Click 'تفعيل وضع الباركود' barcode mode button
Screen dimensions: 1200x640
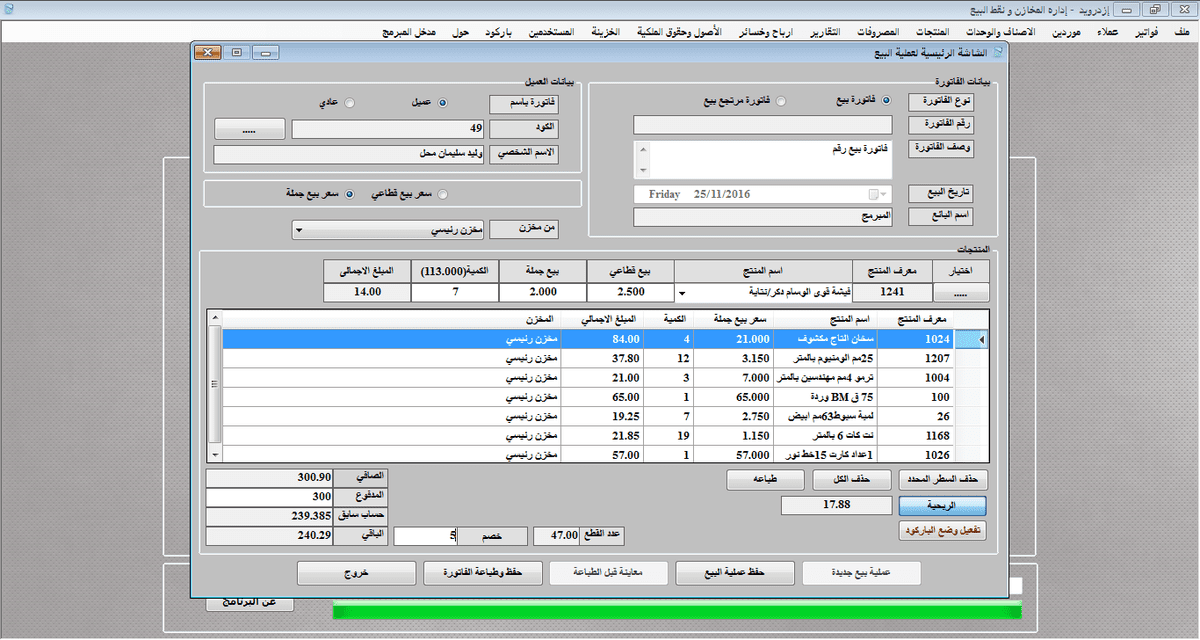[x=942, y=531]
